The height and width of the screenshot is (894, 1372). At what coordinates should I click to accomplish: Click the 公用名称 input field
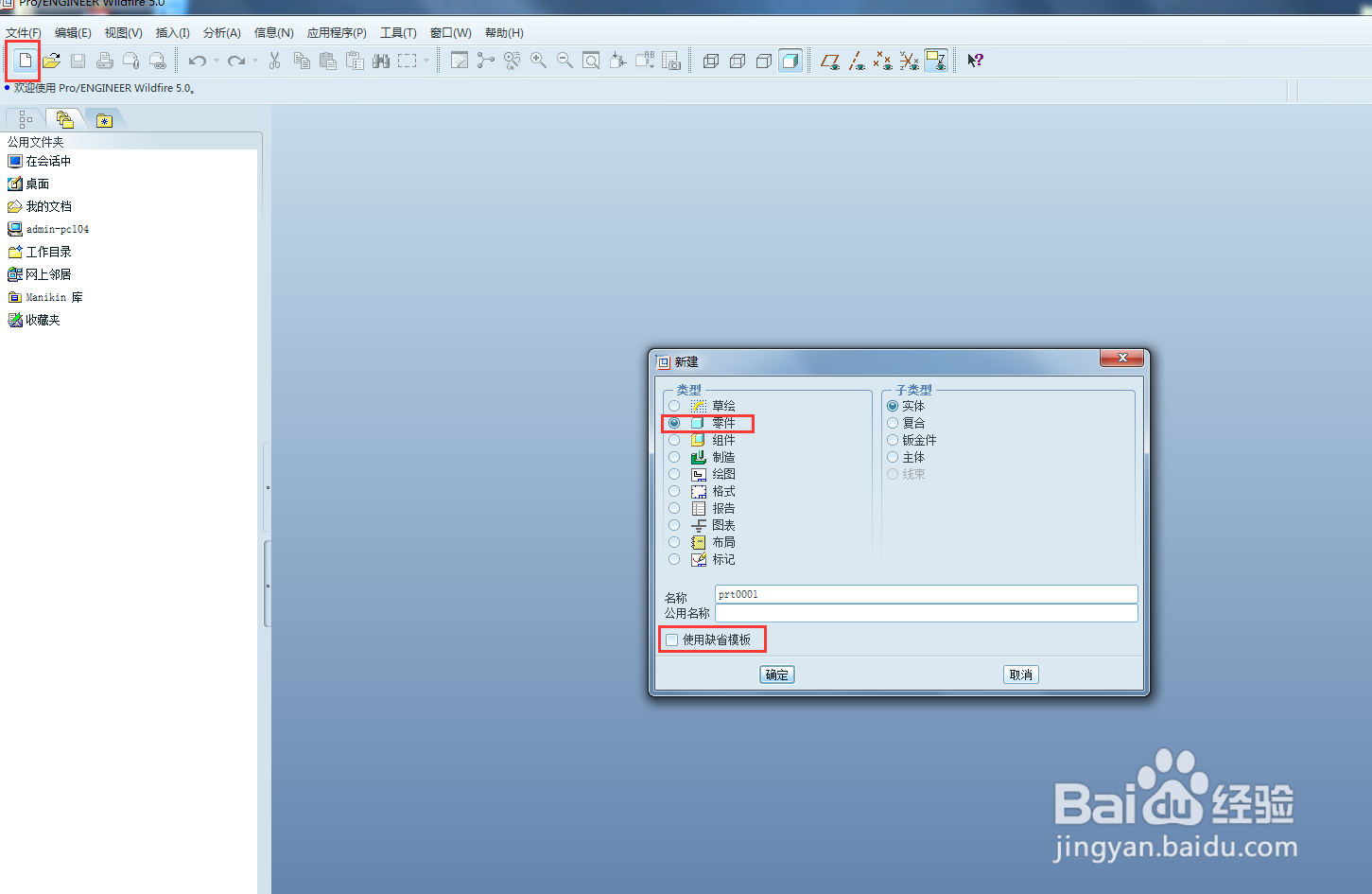tap(927, 613)
